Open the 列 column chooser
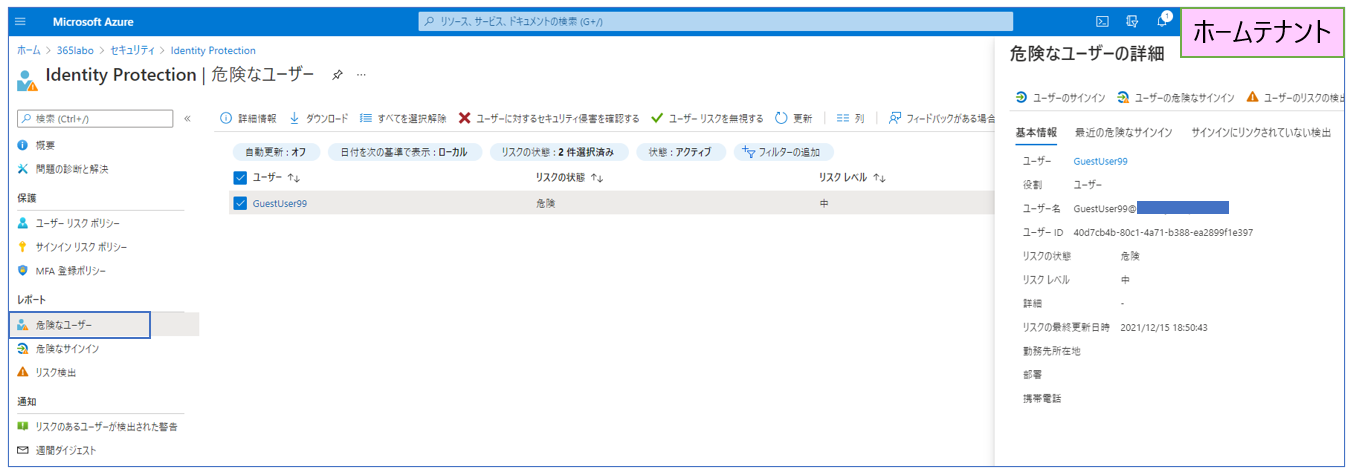This screenshot has height=473, width=1352. (850, 118)
